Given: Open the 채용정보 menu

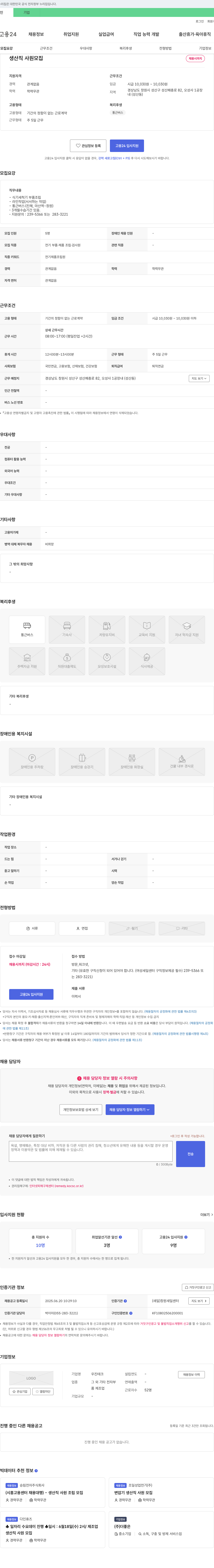Looking at the screenshot, I should 36,34.
